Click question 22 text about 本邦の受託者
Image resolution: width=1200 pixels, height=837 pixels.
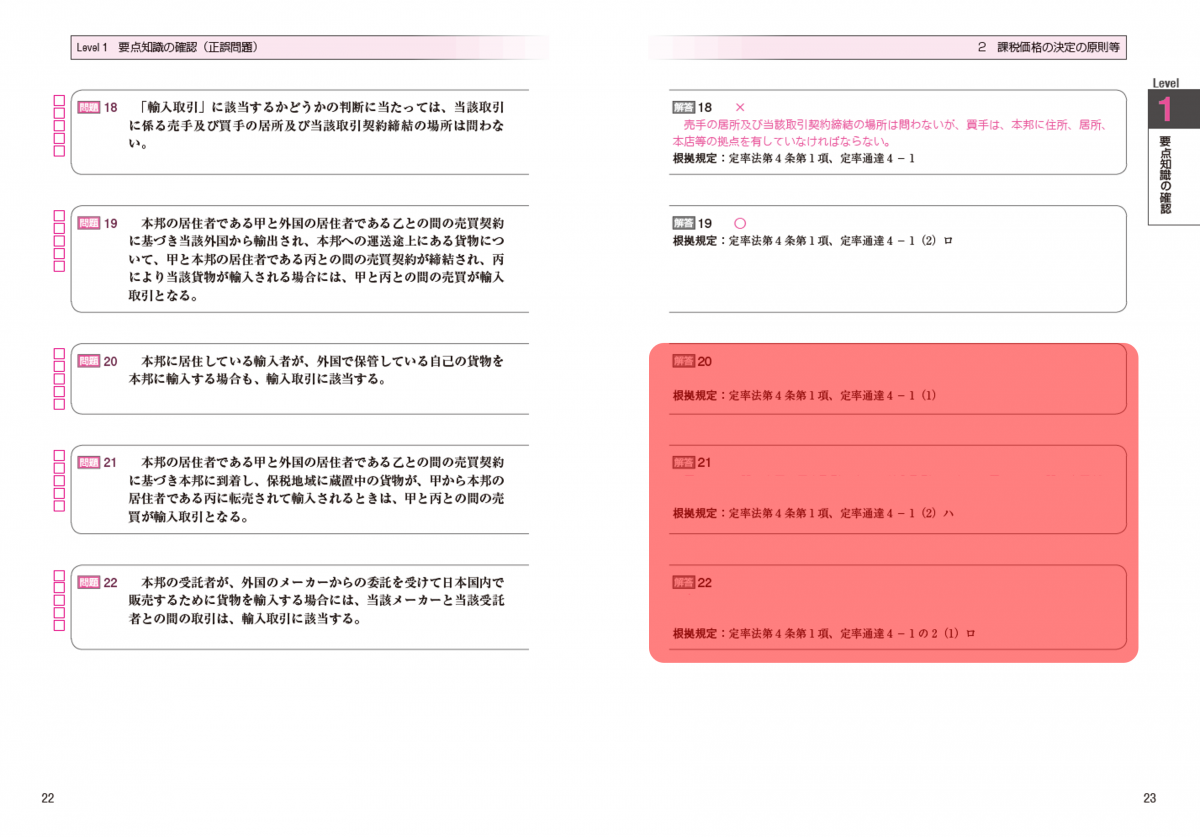click(315, 600)
